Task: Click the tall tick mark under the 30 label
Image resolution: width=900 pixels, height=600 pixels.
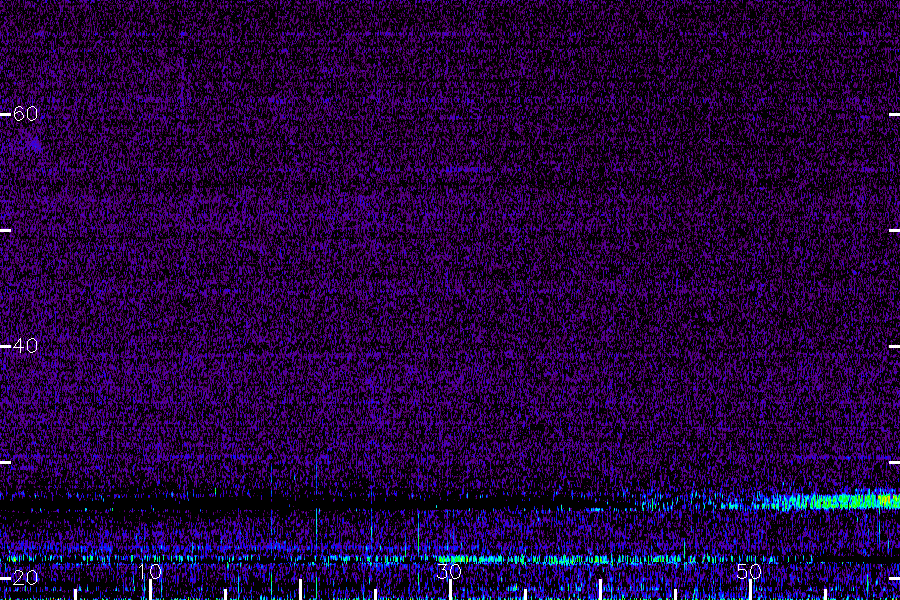Action: coord(451,590)
